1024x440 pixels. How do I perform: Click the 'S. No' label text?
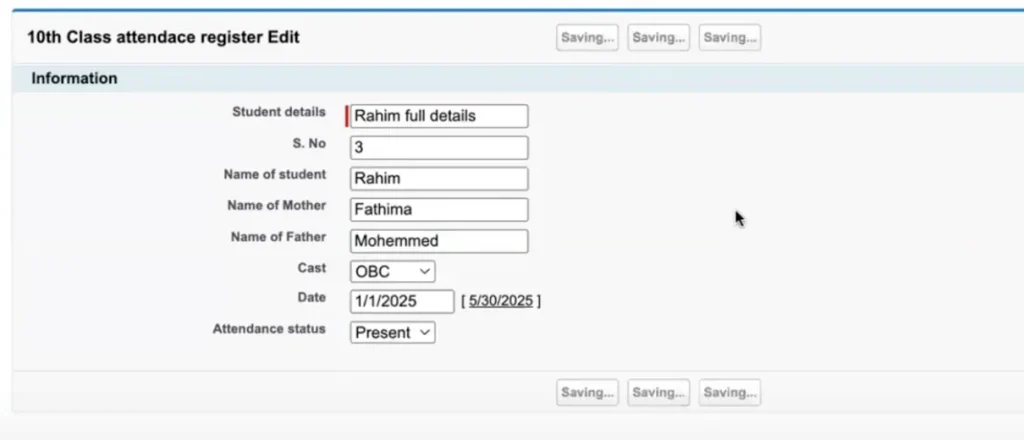(309, 144)
